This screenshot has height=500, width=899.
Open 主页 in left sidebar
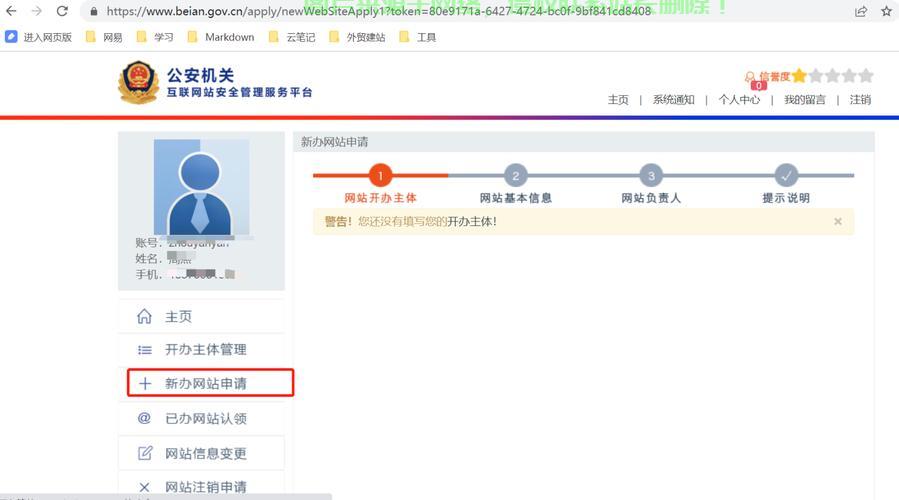pos(201,317)
